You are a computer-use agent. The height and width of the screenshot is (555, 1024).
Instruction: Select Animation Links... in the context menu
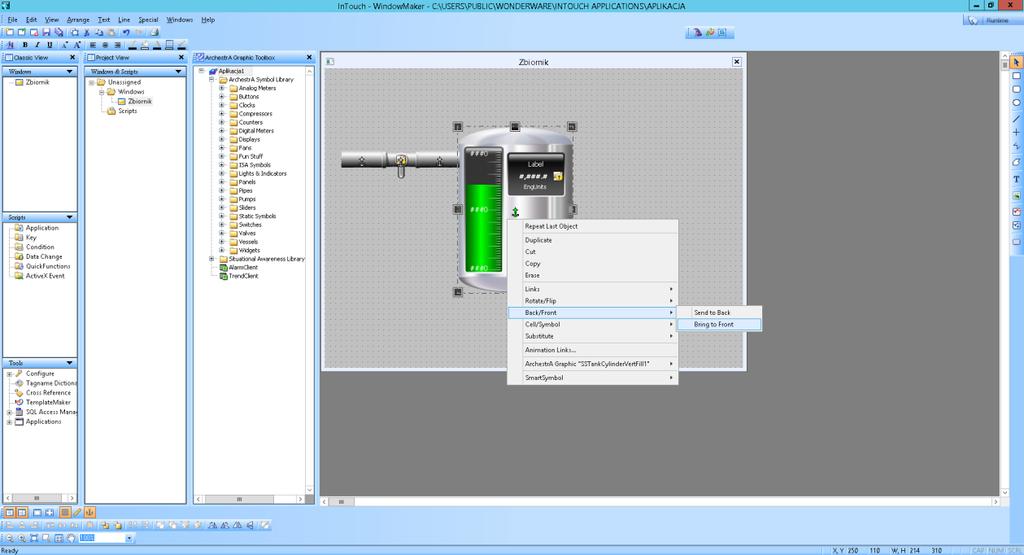coord(592,350)
